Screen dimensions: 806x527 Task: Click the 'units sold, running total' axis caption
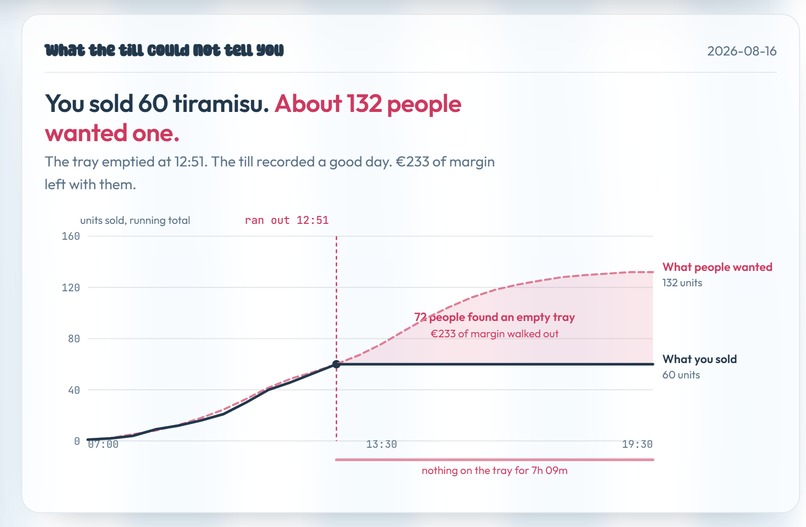point(135,221)
